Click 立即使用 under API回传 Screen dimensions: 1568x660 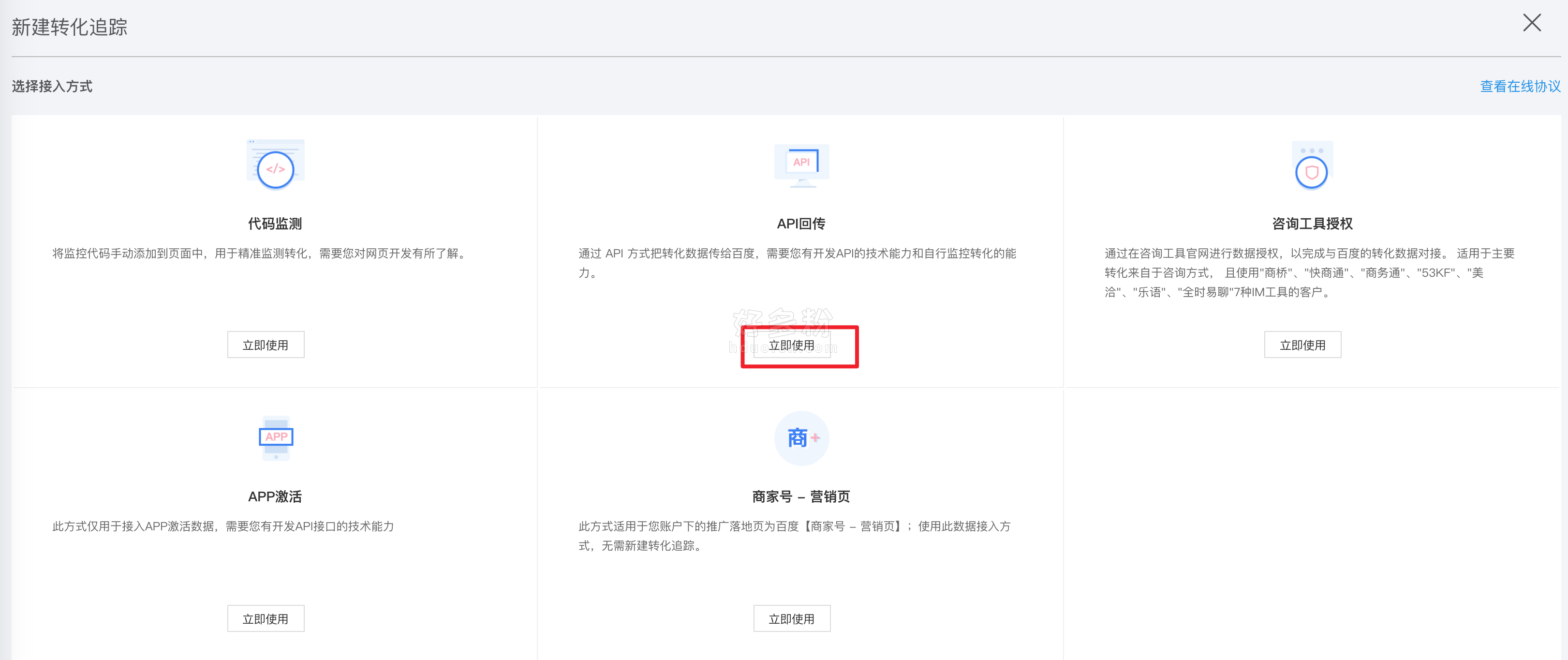click(x=791, y=345)
